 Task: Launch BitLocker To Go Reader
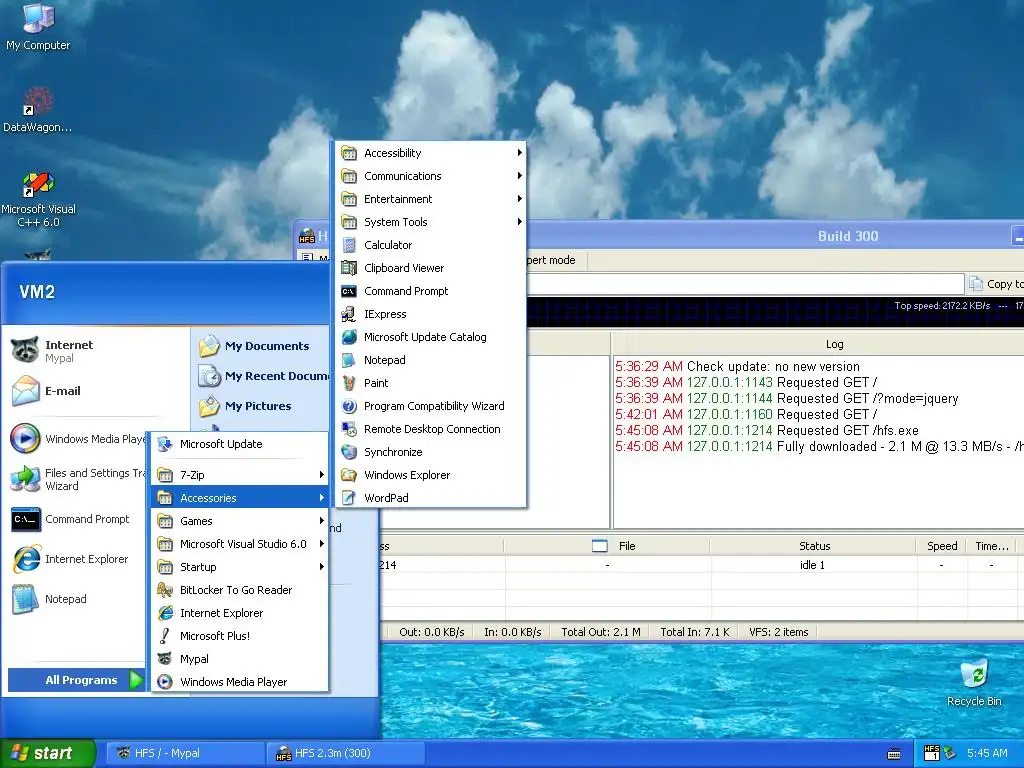(x=239, y=590)
